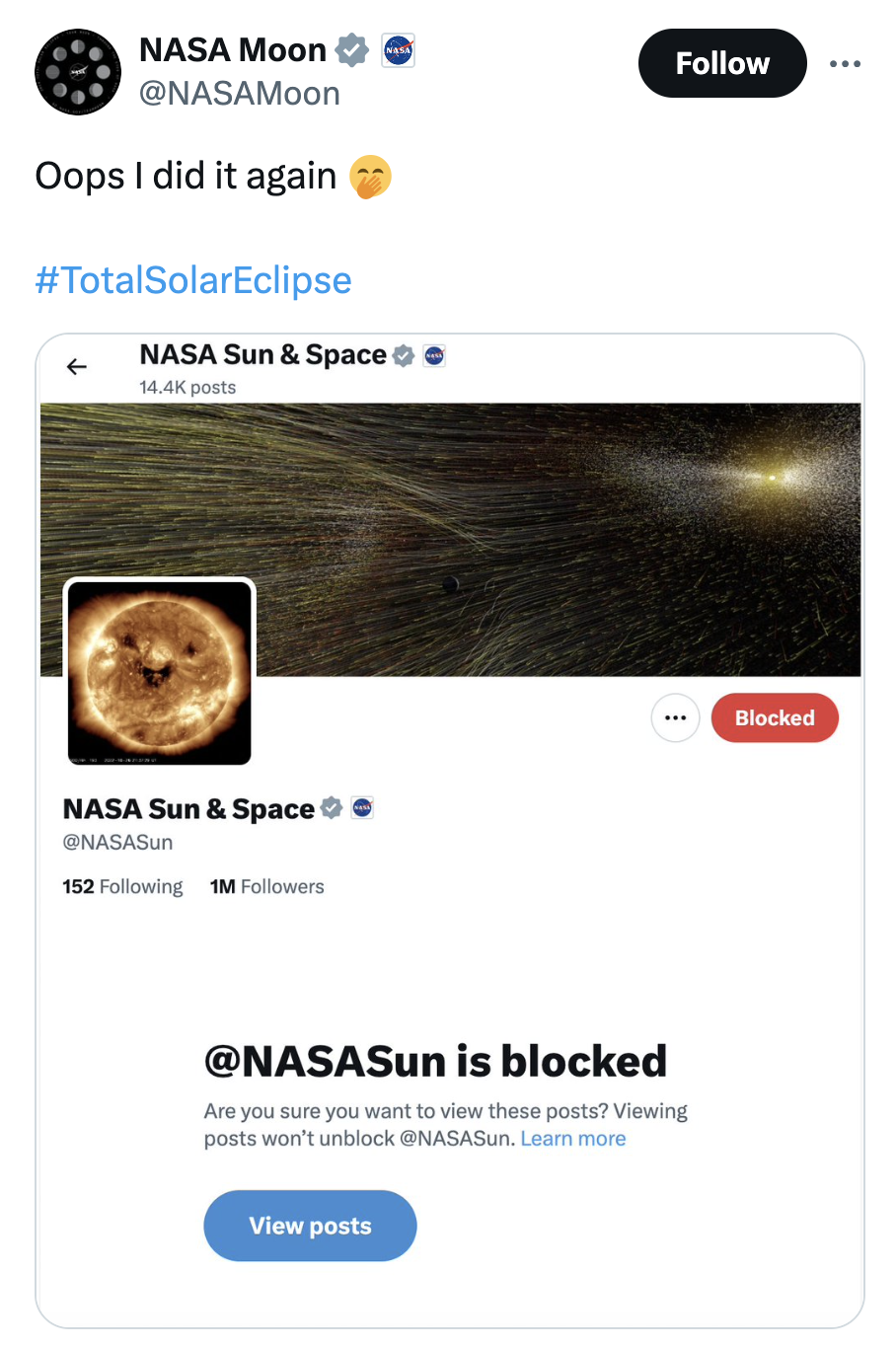Click the hand-over-mouth emoji in the tweet
This screenshot has height=1348, width=896.
tap(371, 177)
